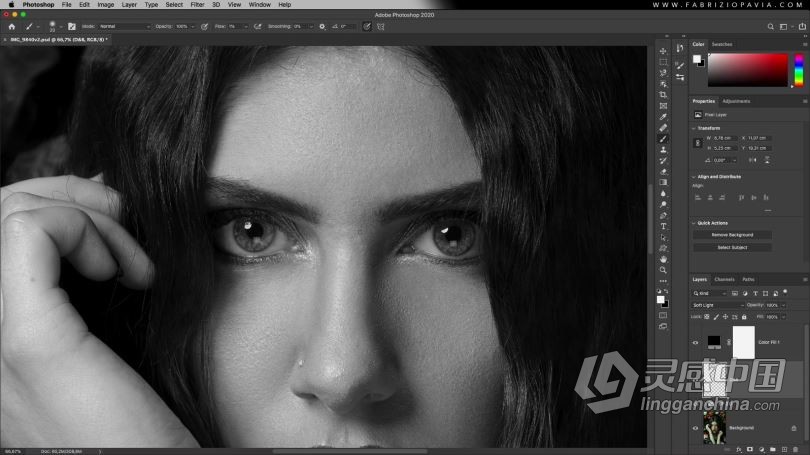
Task: Open the Apple menu
Action: (11, 5)
